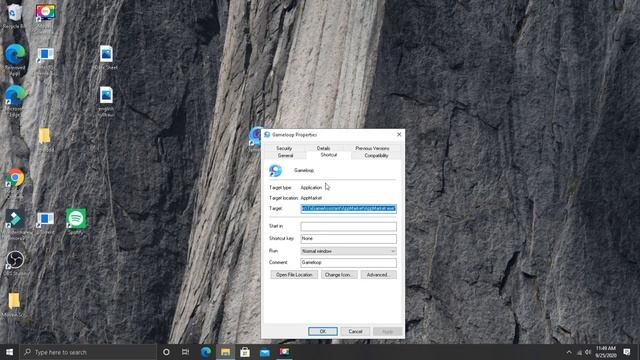Confirm the dialog with OK
The height and width of the screenshot is (360, 640).
322,331
